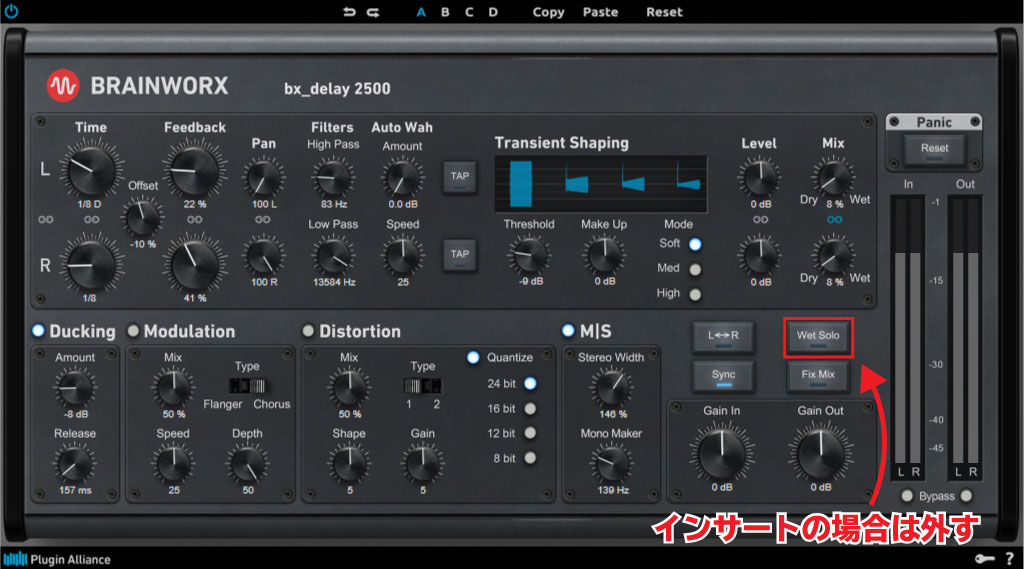The width and height of the screenshot is (1024, 569).
Task: Select 12 bit quantize
Action: pyautogui.click(x=530, y=433)
